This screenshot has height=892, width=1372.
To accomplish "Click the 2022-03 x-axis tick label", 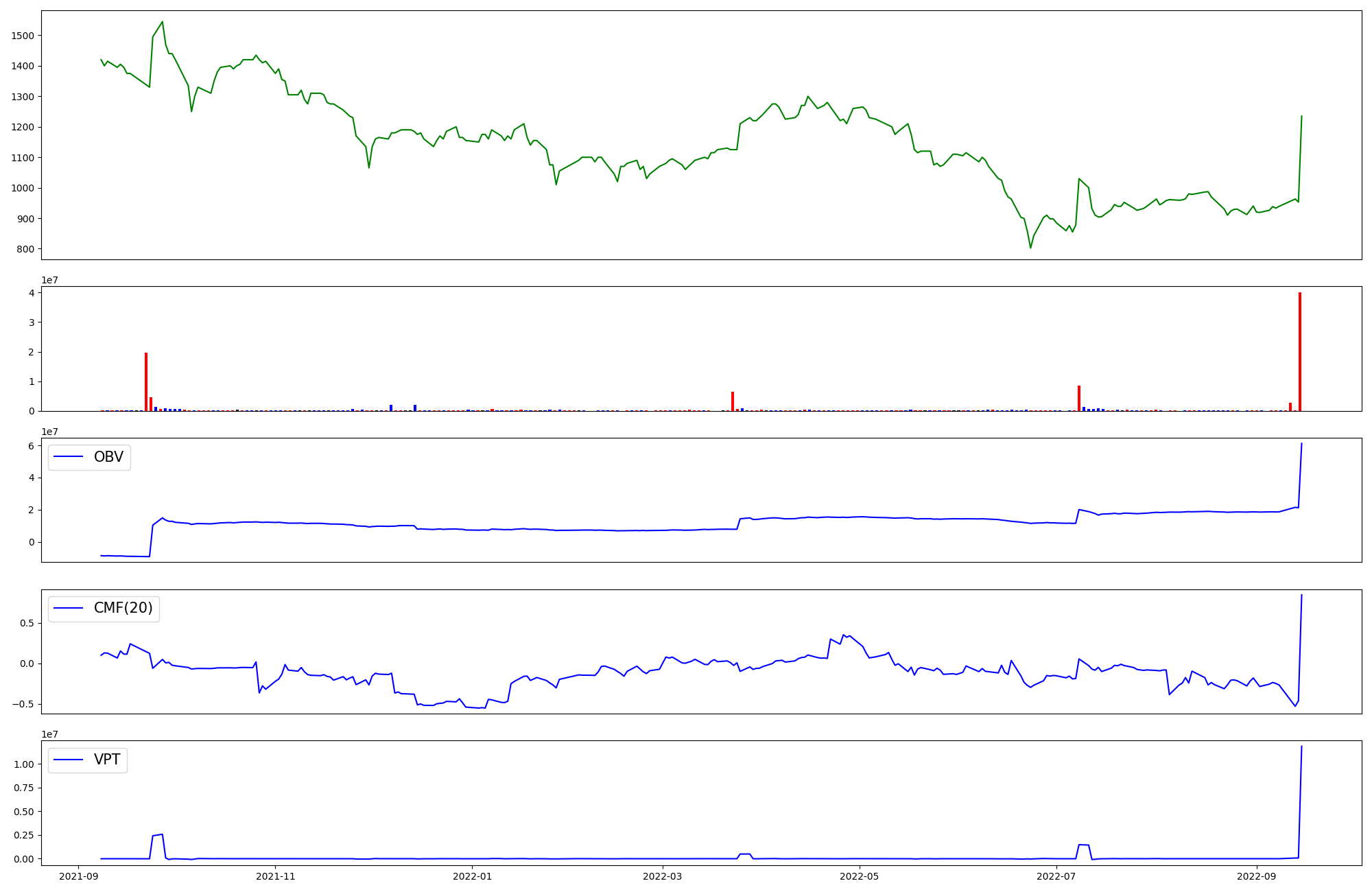I will [663, 876].
